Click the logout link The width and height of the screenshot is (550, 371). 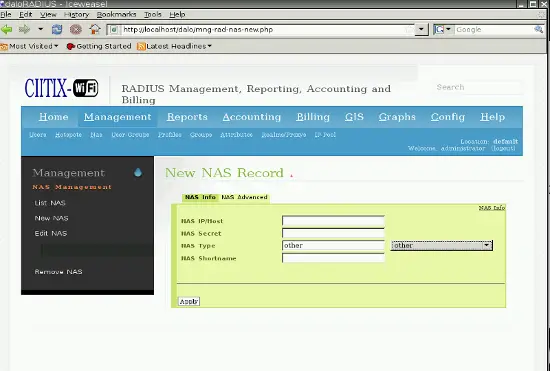503,149
